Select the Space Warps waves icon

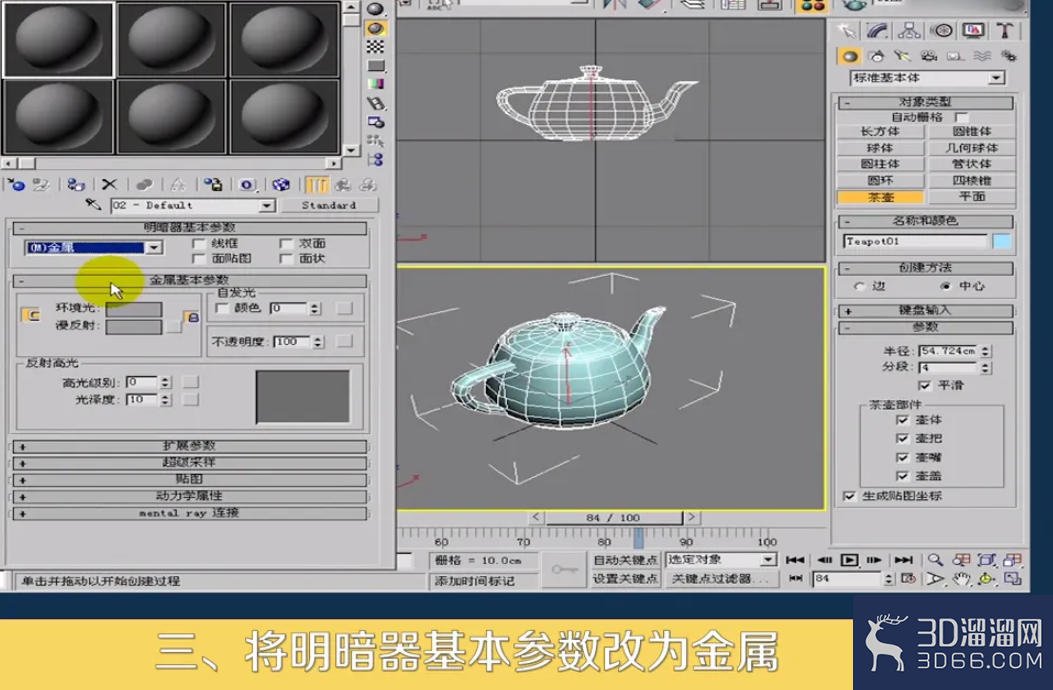tap(982, 56)
